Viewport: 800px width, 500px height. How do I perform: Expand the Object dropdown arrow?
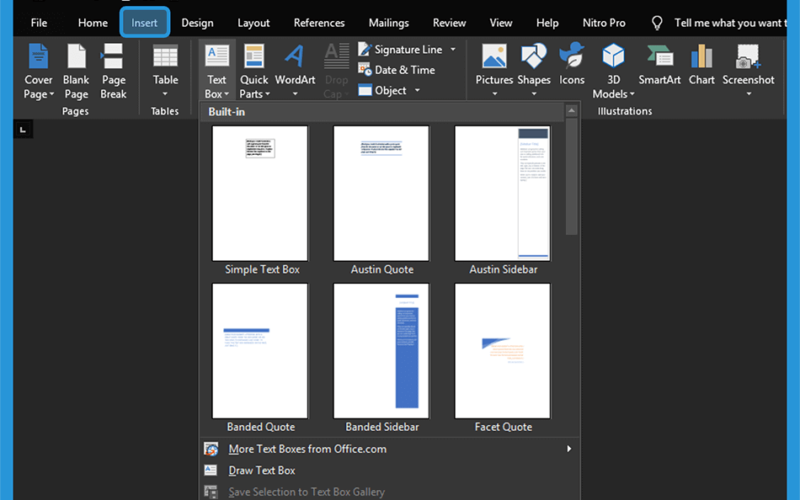click(x=417, y=90)
